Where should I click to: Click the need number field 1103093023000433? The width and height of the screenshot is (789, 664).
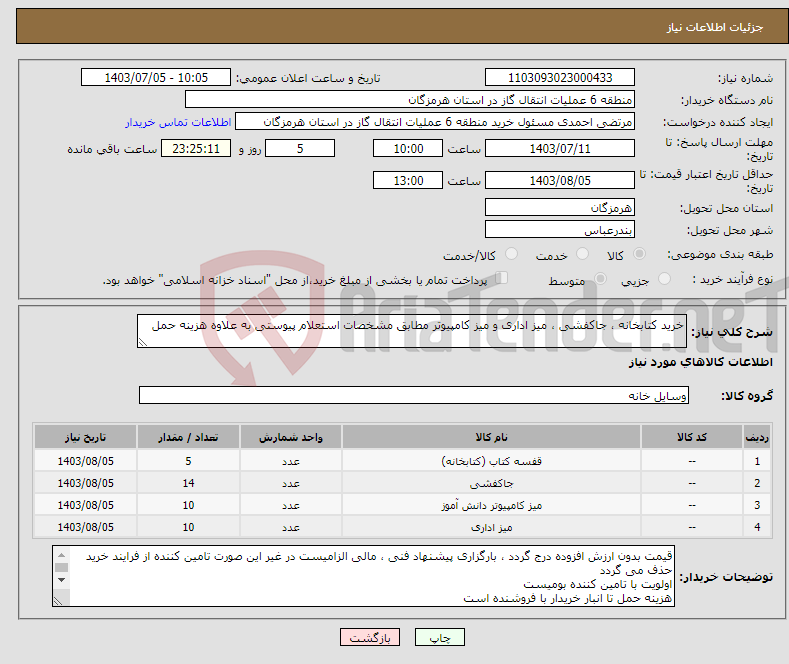tap(560, 77)
